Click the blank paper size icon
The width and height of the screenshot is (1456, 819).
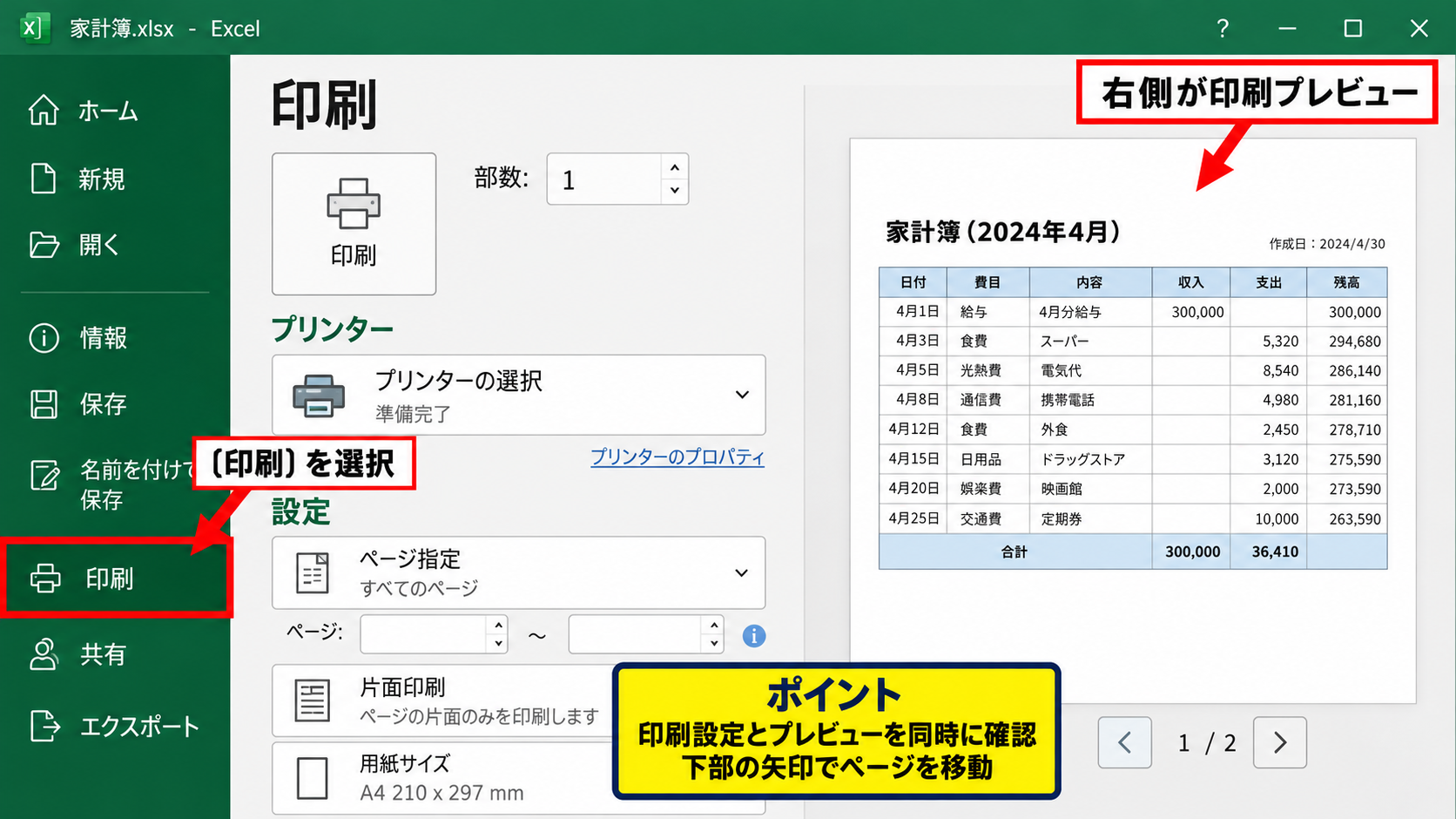pyautogui.click(x=313, y=778)
